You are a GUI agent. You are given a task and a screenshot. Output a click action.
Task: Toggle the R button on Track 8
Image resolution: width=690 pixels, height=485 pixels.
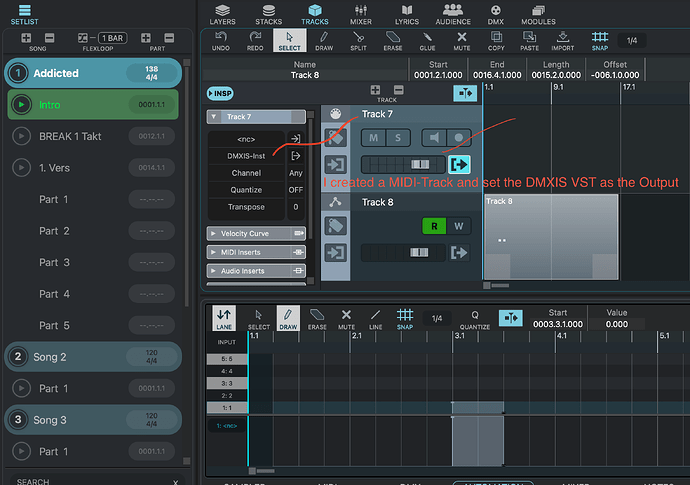(x=432, y=226)
